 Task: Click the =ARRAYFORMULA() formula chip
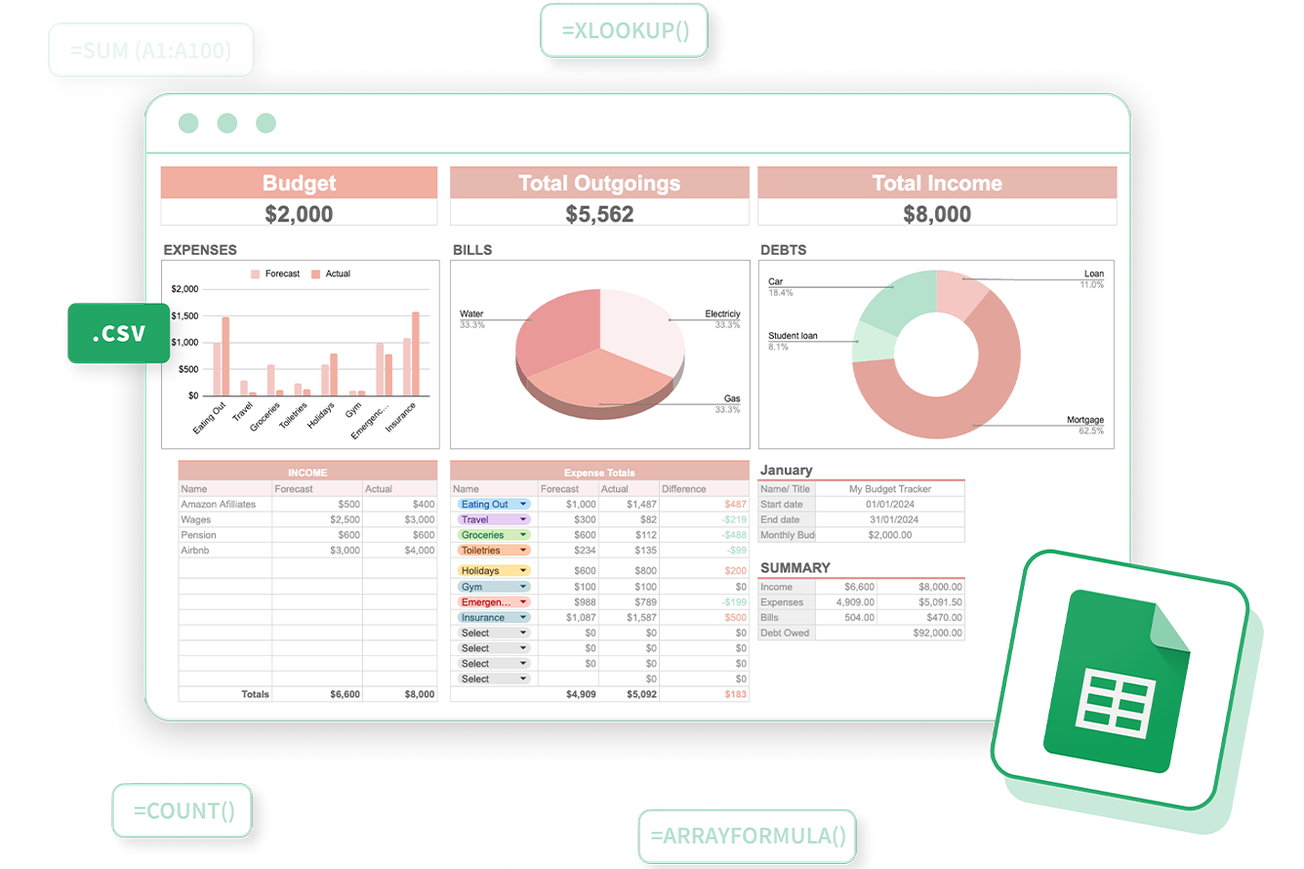(x=747, y=836)
